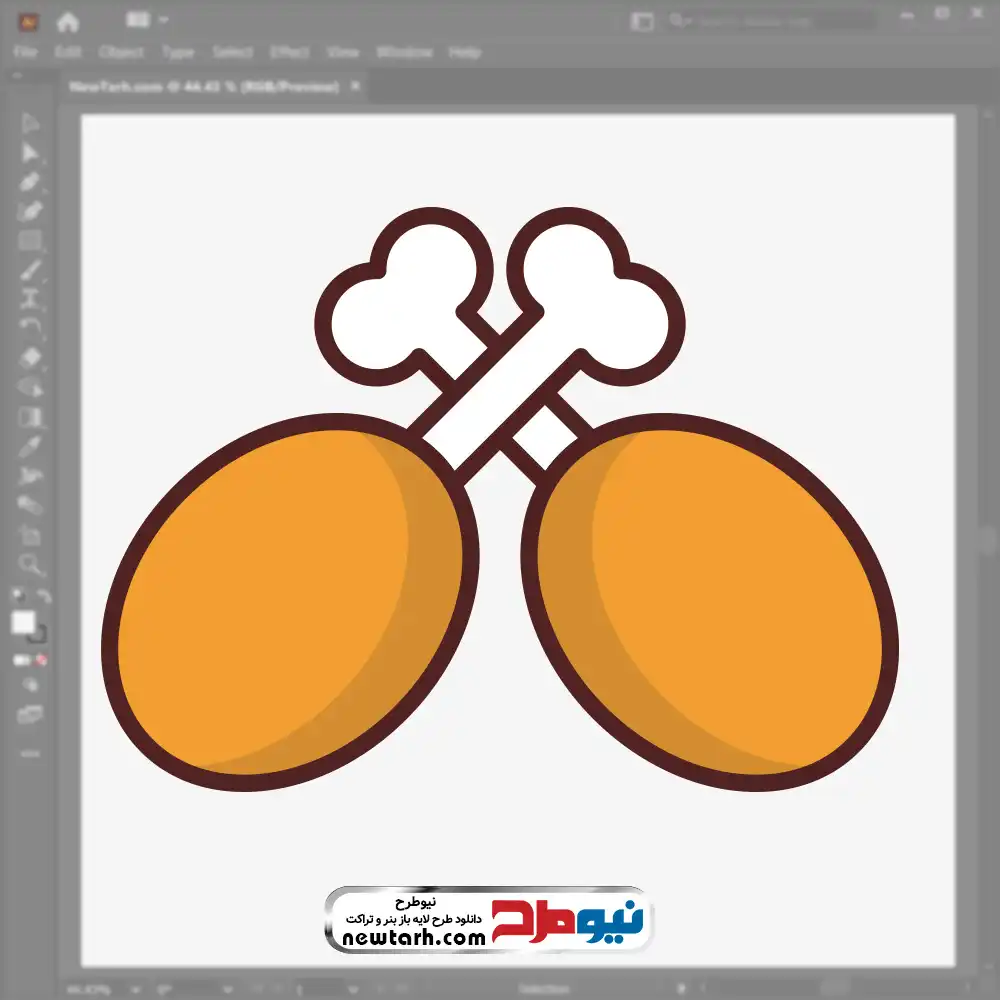
Task: Open the Arrange Documents dropdown
Action: (147, 20)
